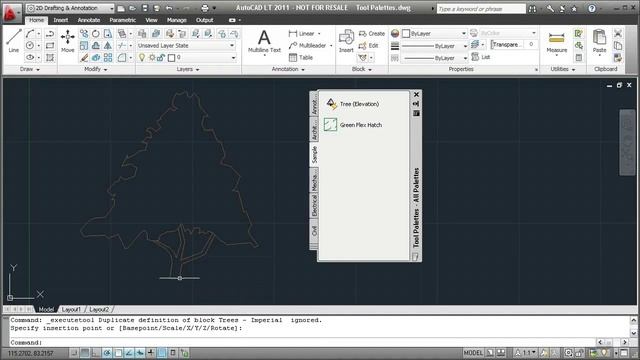Image resolution: width=640 pixels, height=360 pixels.
Task: Click the Copy modify tool icon
Action: [84, 33]
